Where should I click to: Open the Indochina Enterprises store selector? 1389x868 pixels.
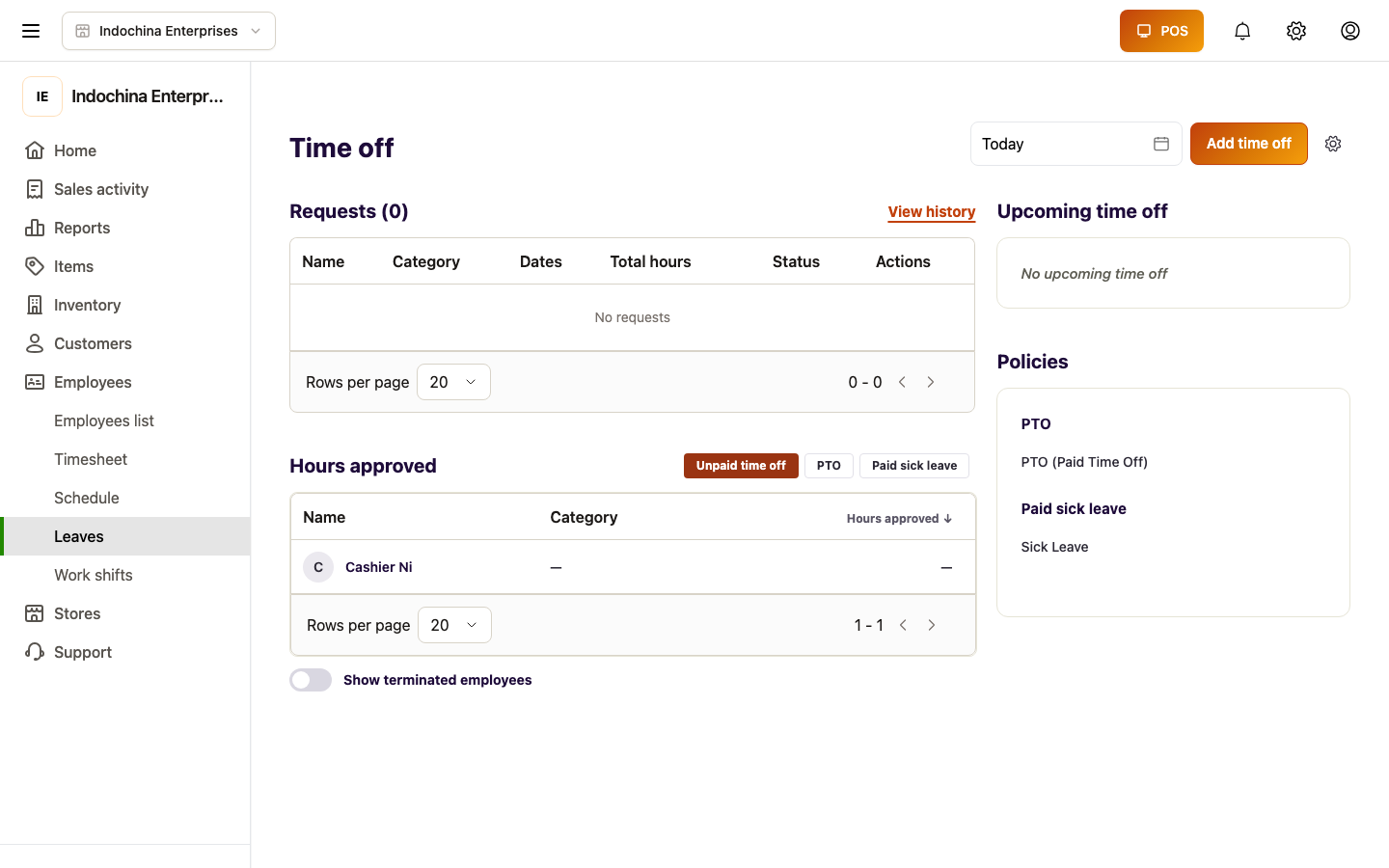click(169, 31)
